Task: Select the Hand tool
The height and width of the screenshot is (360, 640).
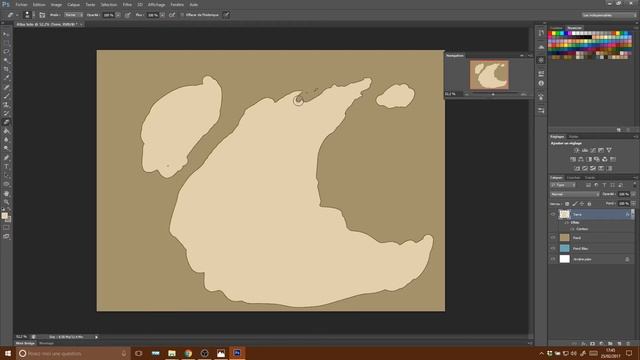Action: coord(6,193)
